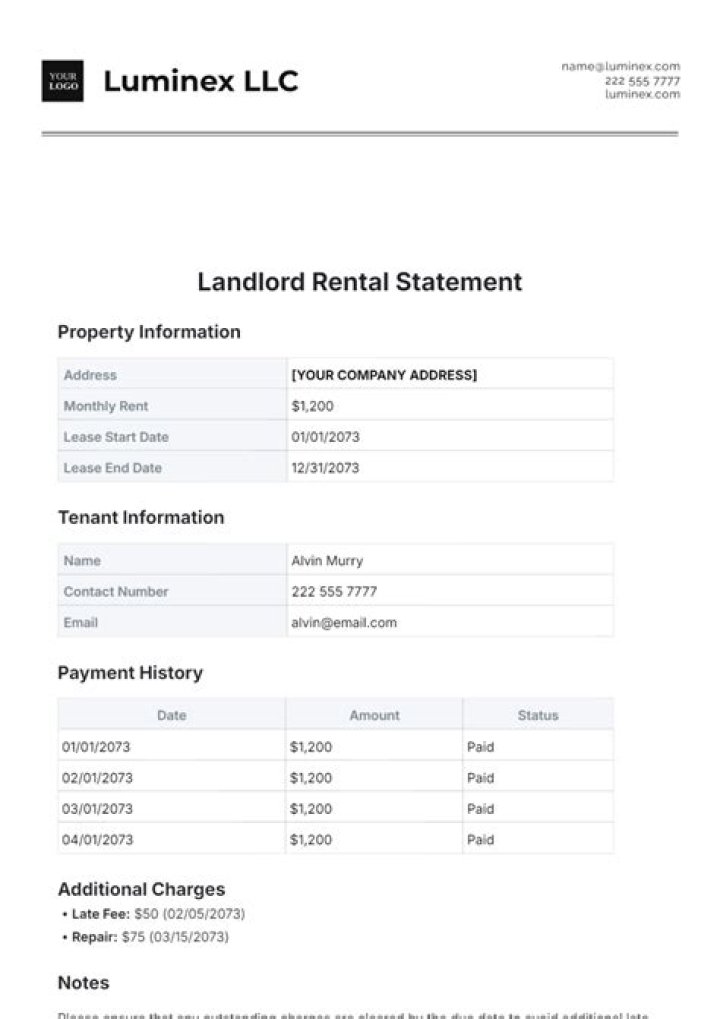720x1019 pixels.
Task: Click the Monthly Rent value $1,200
Action: click(x=312, y=406)
